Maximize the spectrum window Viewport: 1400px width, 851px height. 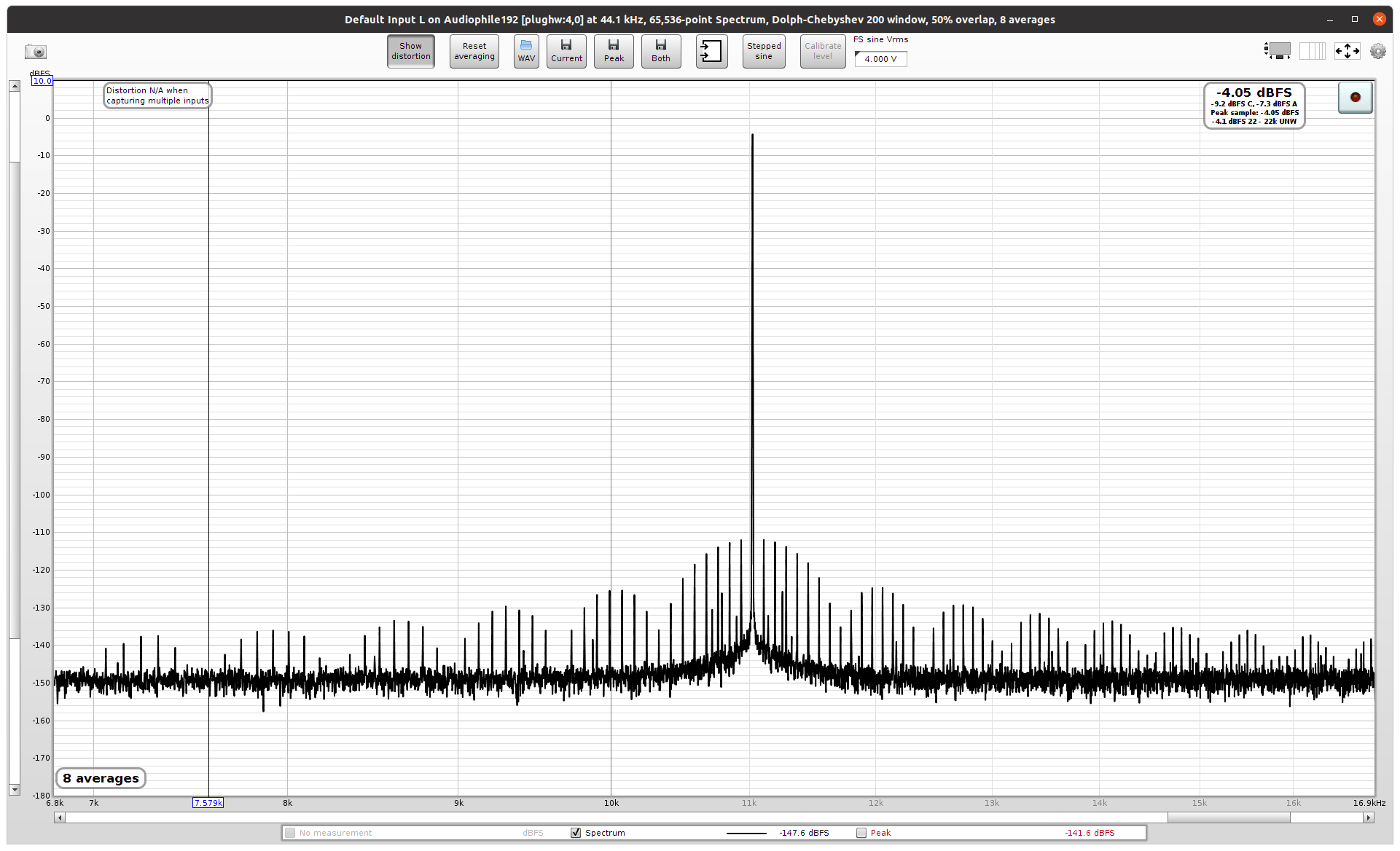pyautogui.click(x=1355, y=20)
